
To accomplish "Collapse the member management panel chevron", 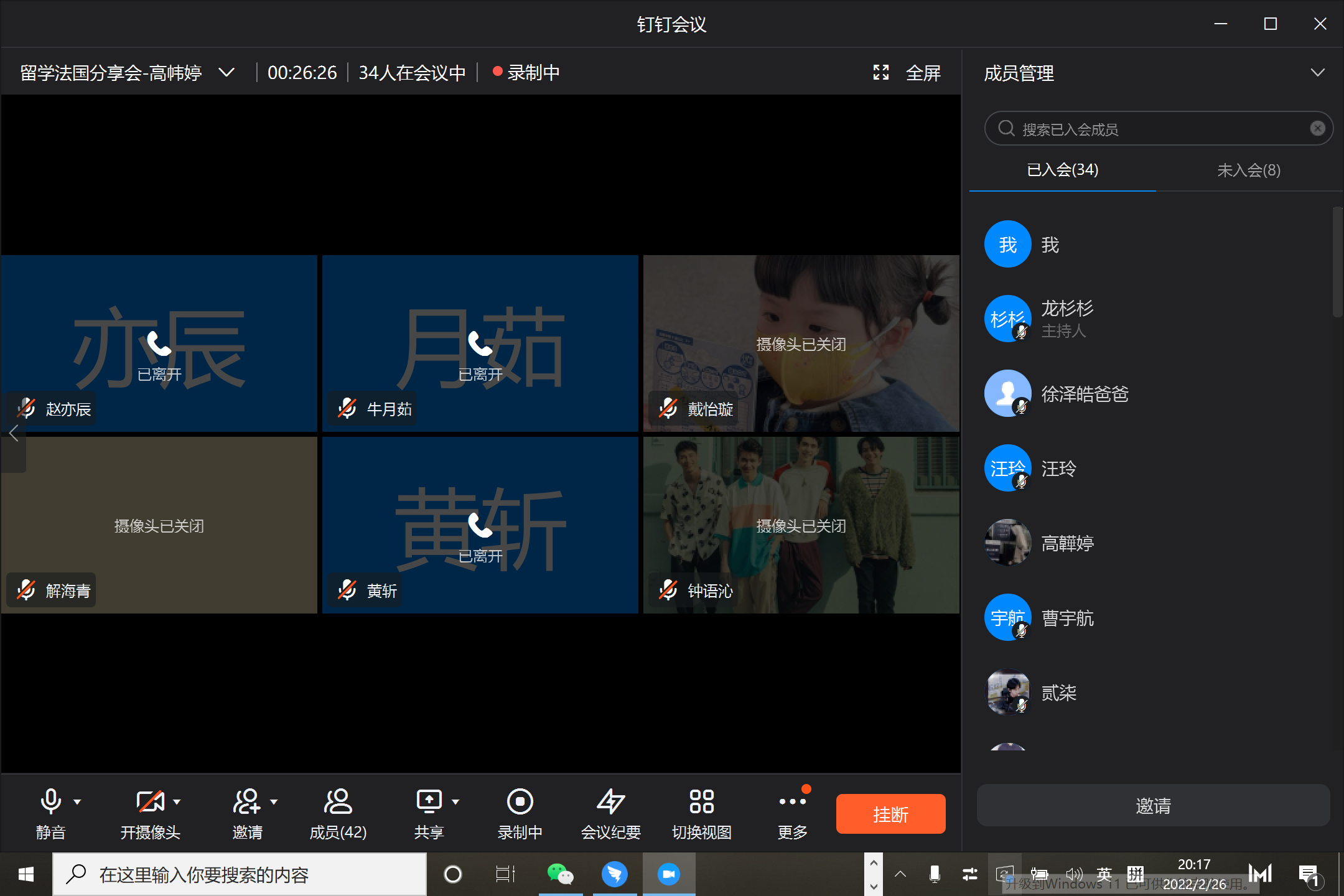I will [1317, 73].
